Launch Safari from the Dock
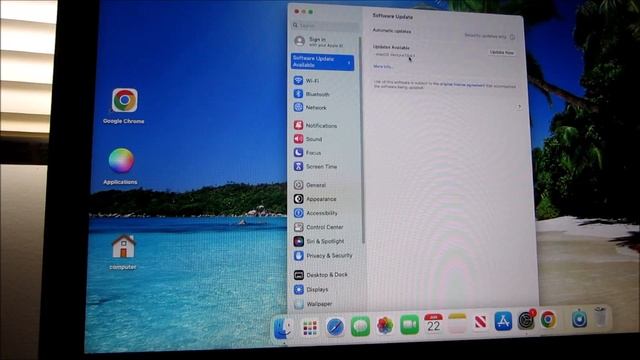The height and width of the screenshot is (360, 640). tap(335, 327)
